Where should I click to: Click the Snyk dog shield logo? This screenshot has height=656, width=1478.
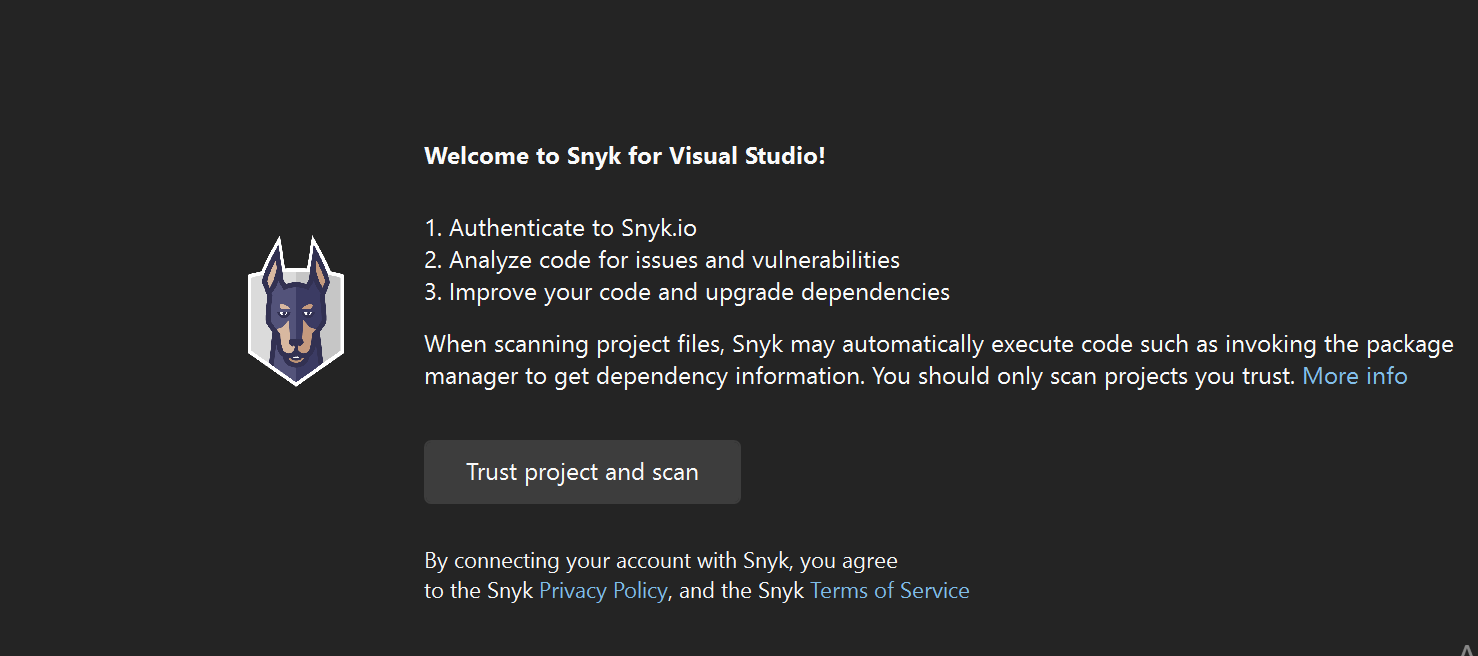click(x=296, y=312)
